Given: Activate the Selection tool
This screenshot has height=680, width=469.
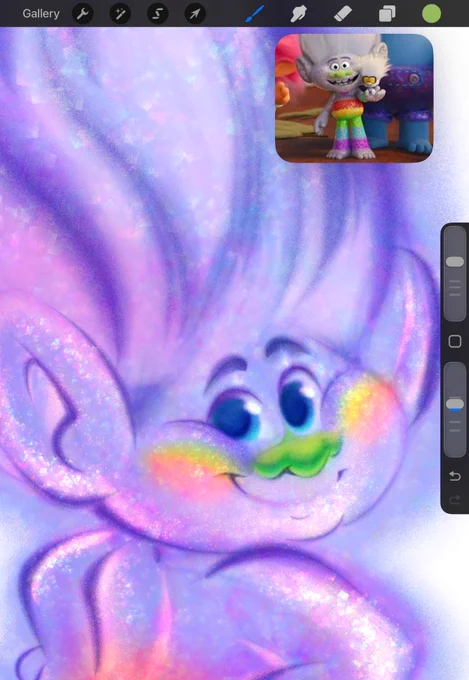Looking at the screenshot, I should [x=157, y=14].
